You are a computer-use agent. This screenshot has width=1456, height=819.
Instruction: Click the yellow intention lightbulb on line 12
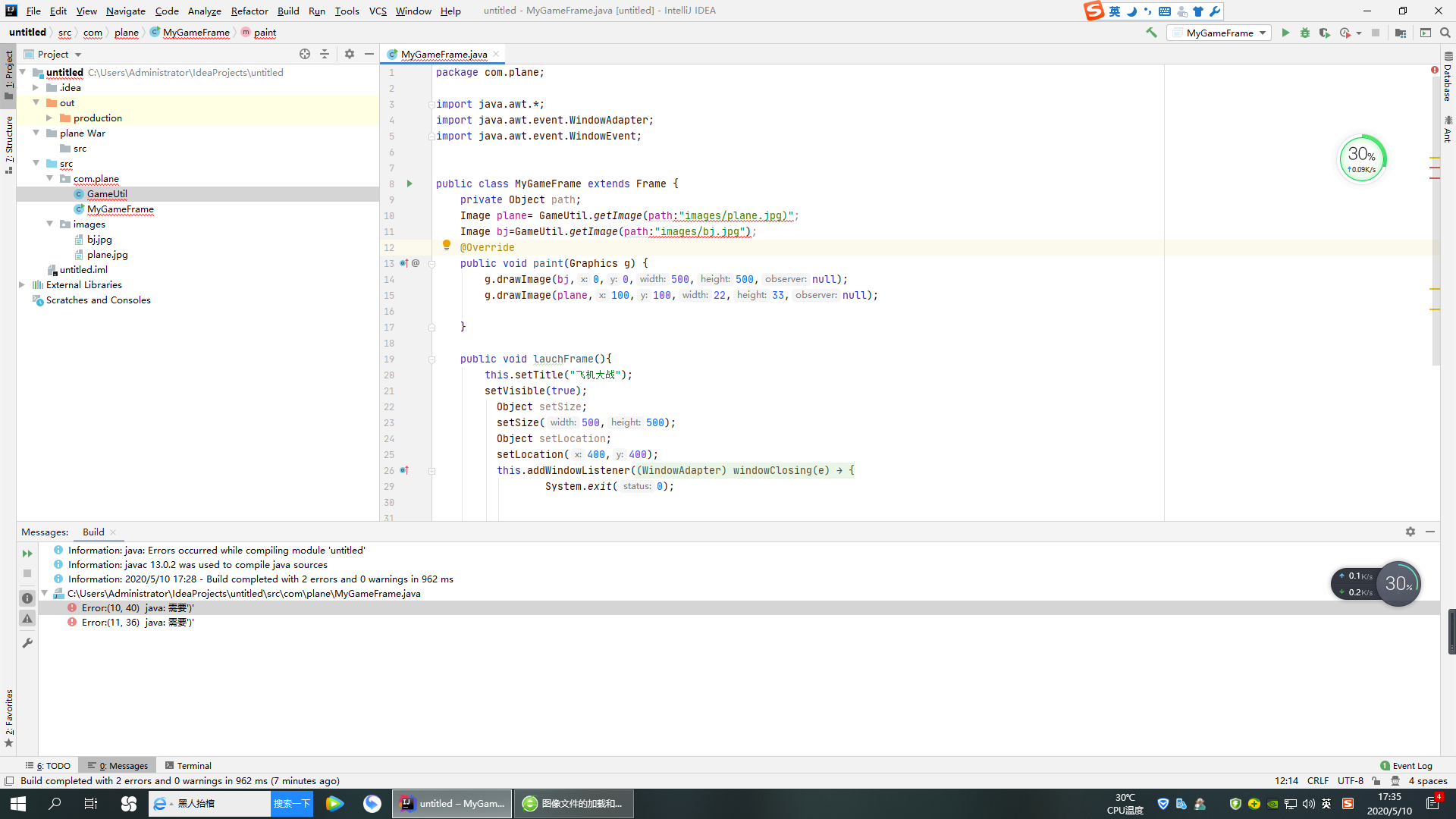(x=447, y=246)
